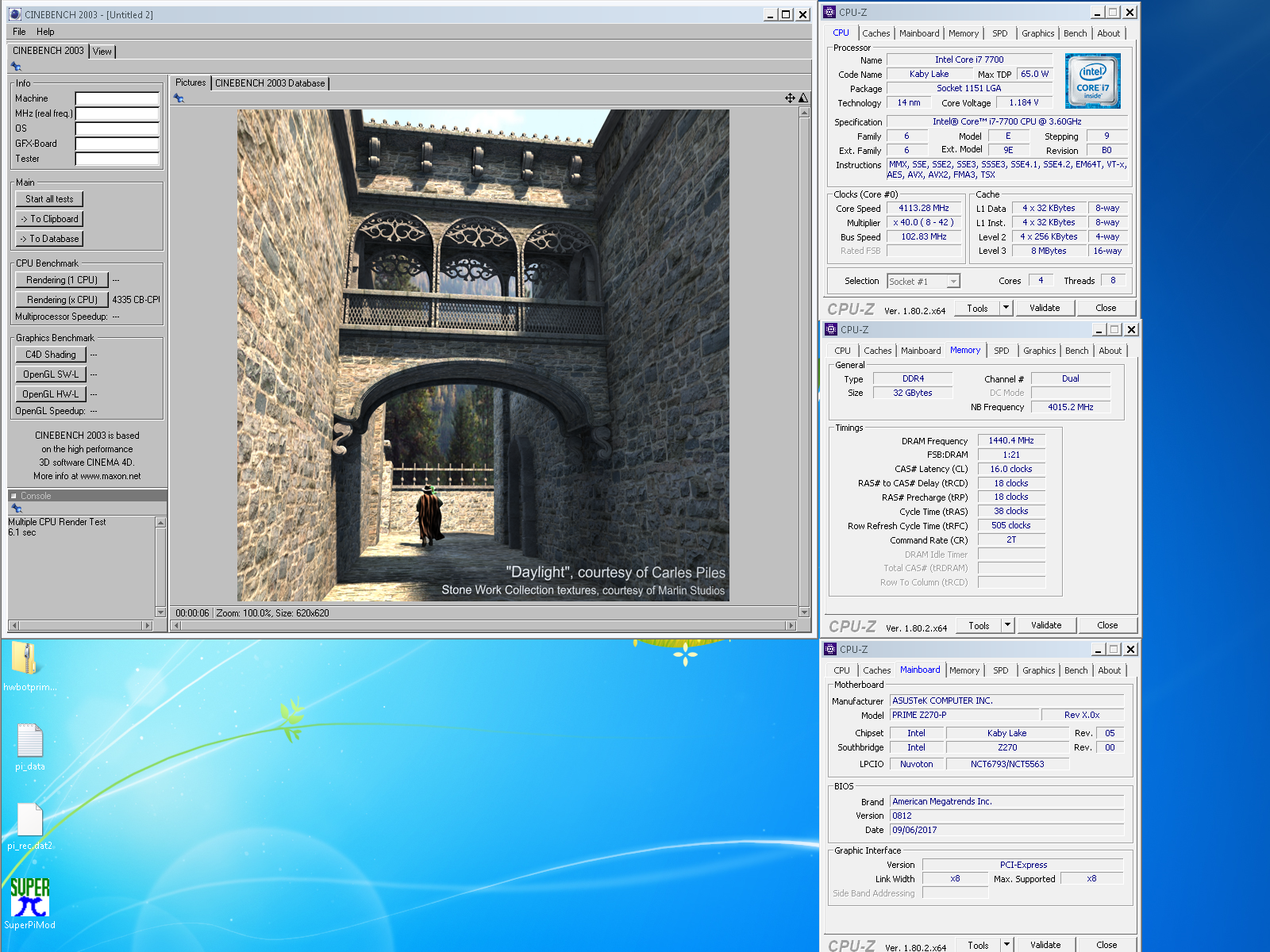The height and width of the screenshot is (952, 1270).
Task: Switch to the CINEBENCH 2003 Database tab
Action: [270, 83]
